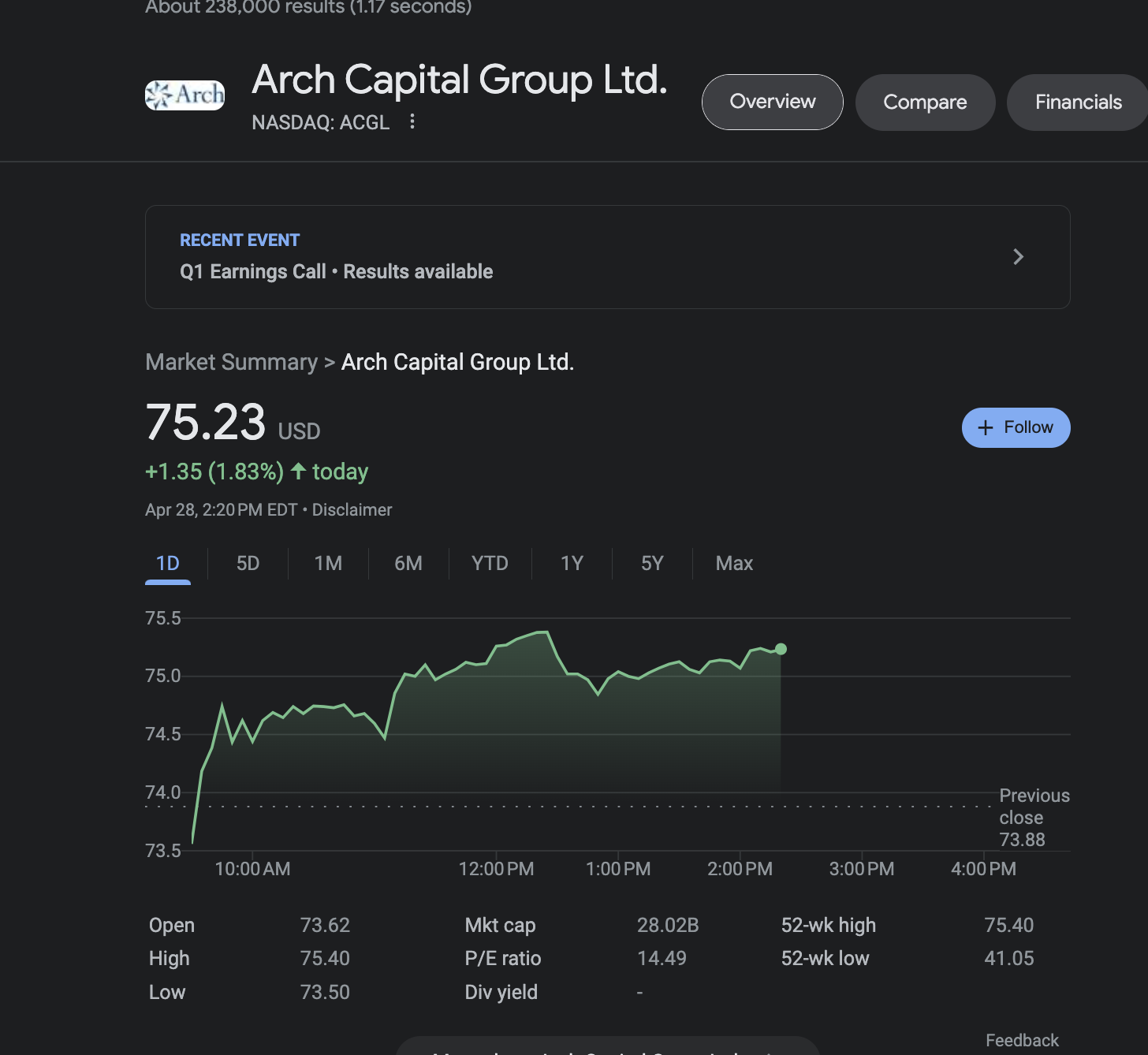1148x1055 pixels.
Task: Select the 1D chart range
Action: pyautogui.click(x=168, y=564)
